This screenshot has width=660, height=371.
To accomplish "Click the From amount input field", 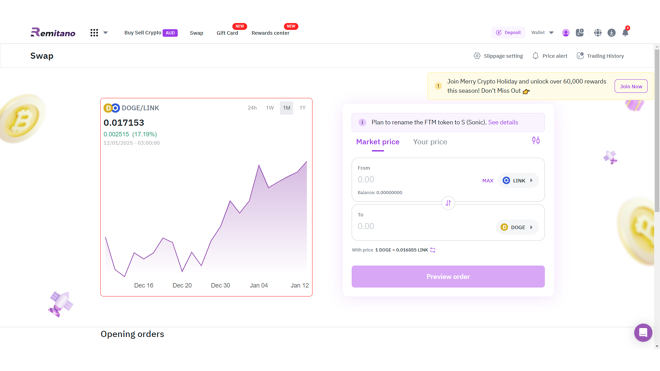I will pyautogui.click(x=417, y=180).
